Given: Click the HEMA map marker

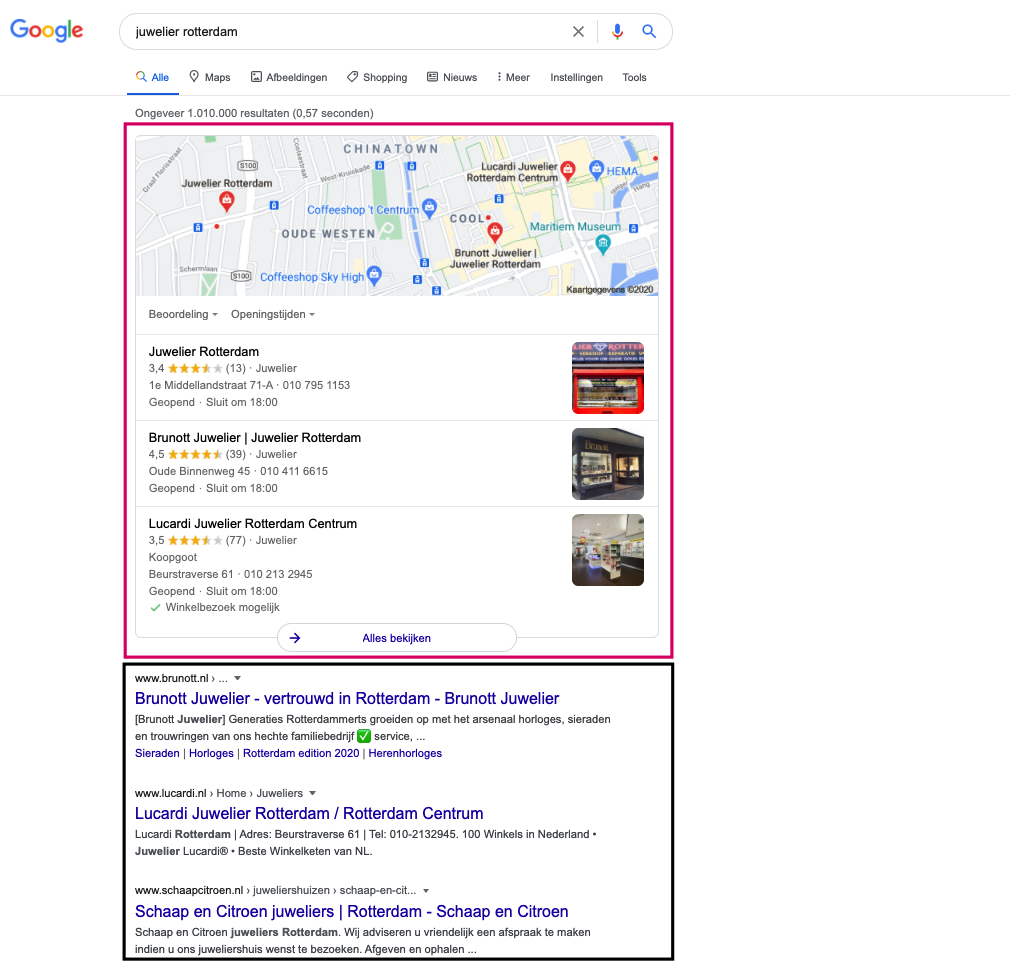Looking at the screenshot, I should 597,169.
